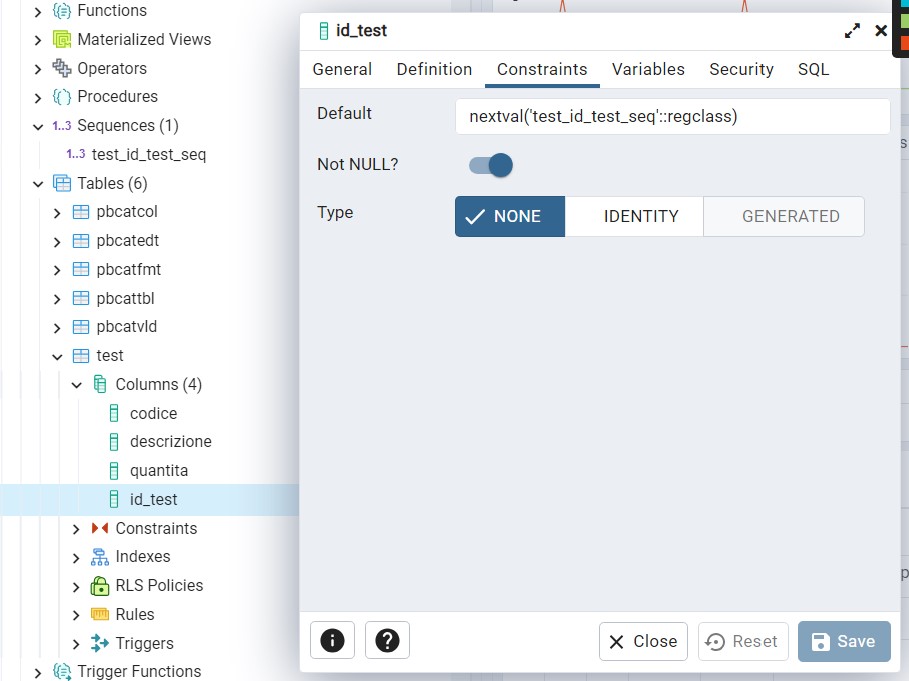Click the RLS Policies lock icon

coord(100,586)
